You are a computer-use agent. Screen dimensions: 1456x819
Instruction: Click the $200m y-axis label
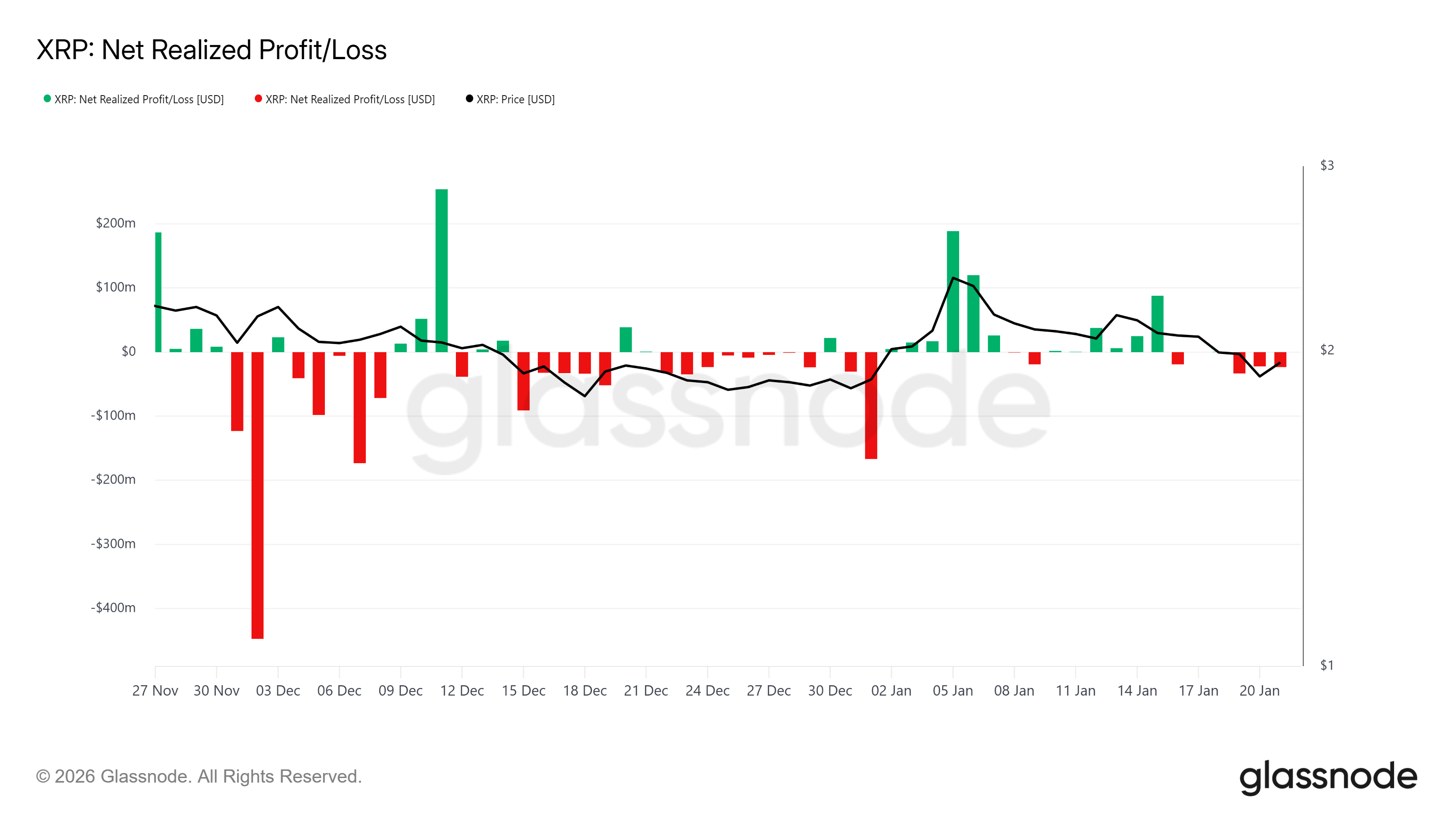[x=116, y=223]
